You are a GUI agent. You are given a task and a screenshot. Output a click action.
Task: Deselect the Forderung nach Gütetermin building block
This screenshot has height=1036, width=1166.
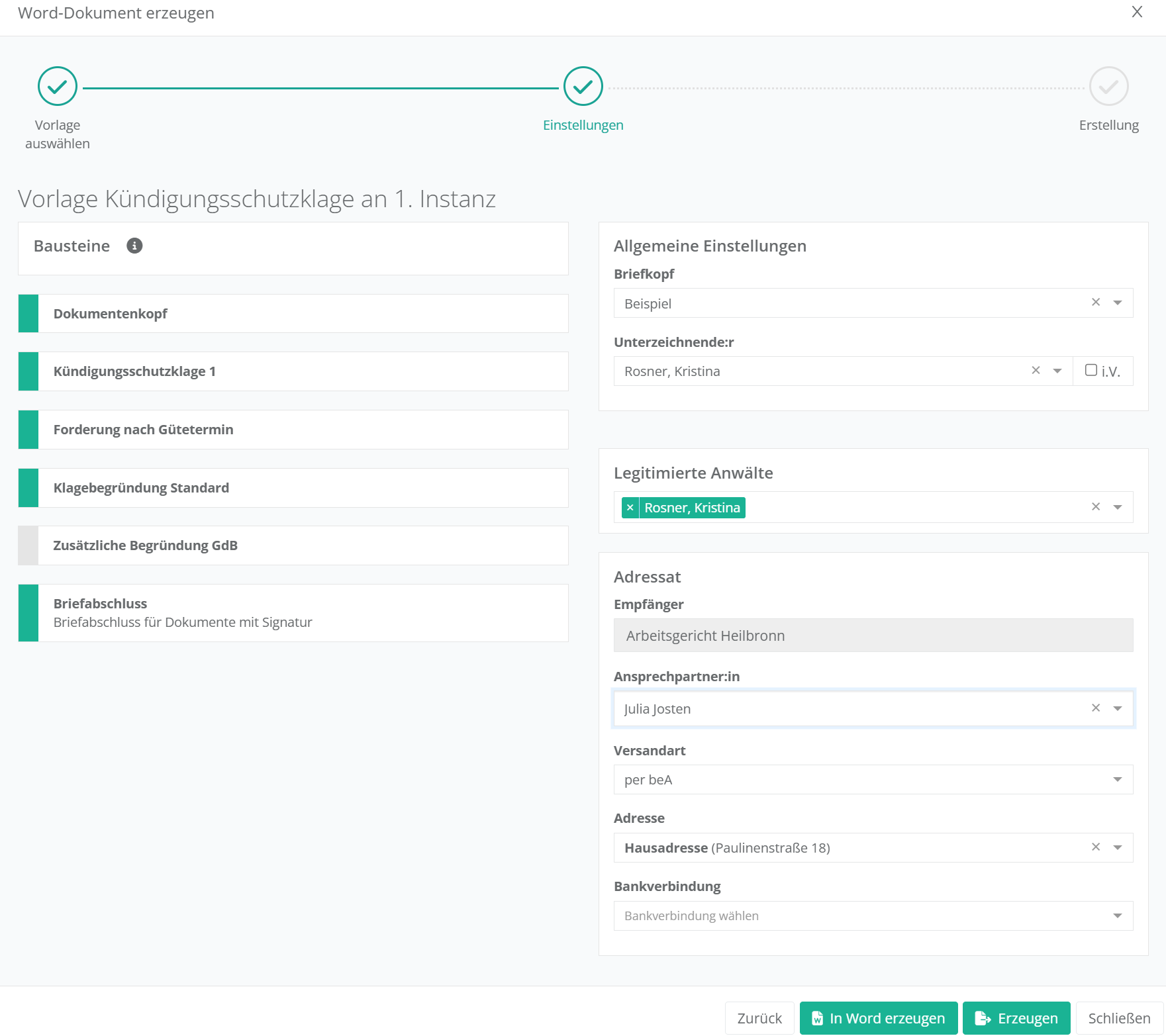(x=28, y=430)
